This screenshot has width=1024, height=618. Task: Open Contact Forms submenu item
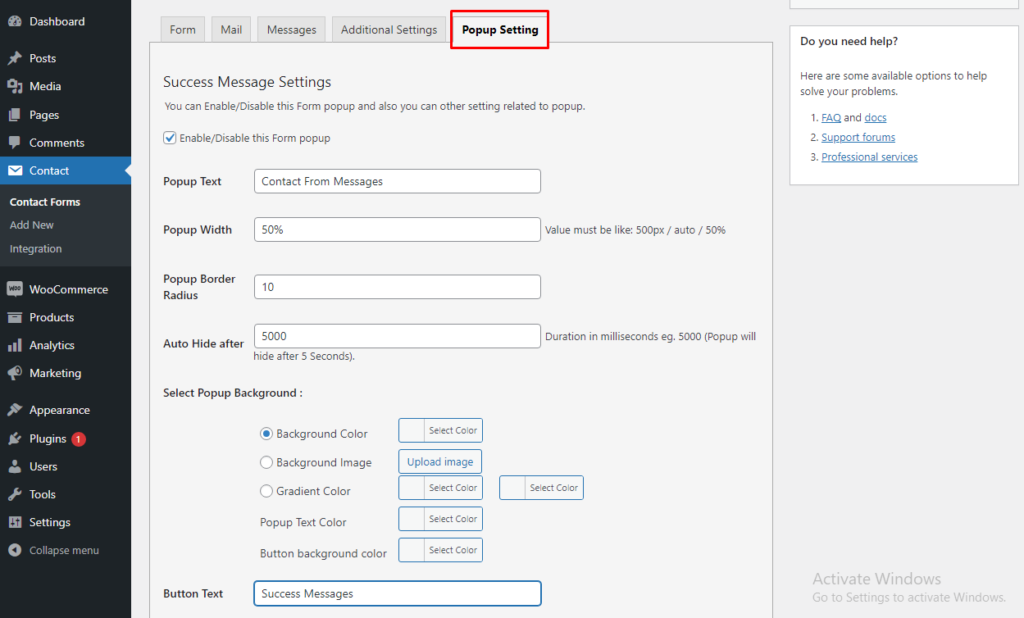[x=45, y=202]
